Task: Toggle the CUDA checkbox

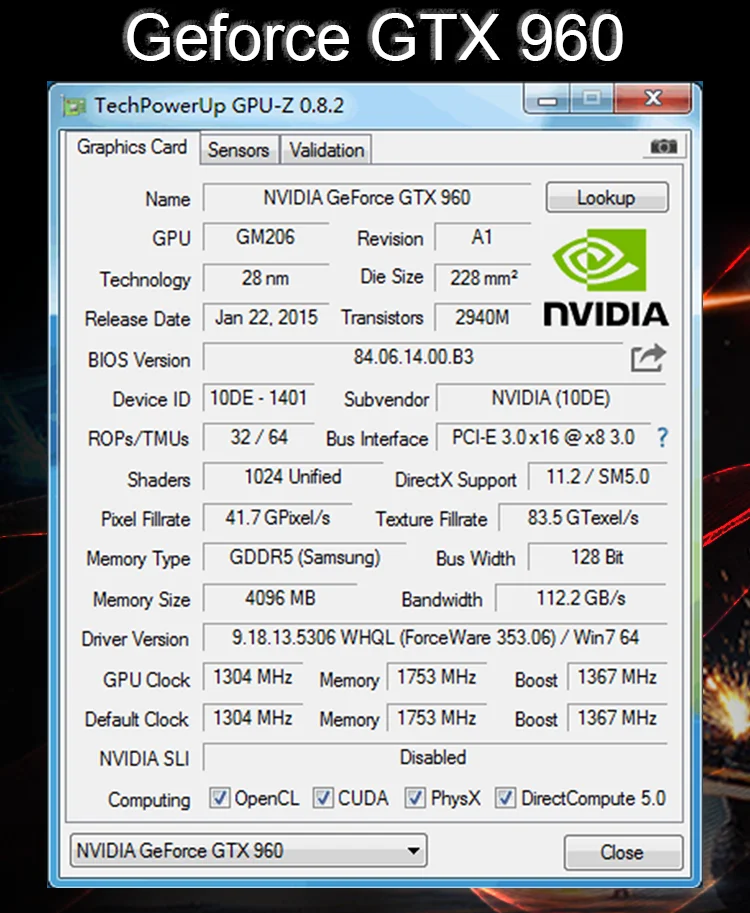Action: [x=323, y=798]
